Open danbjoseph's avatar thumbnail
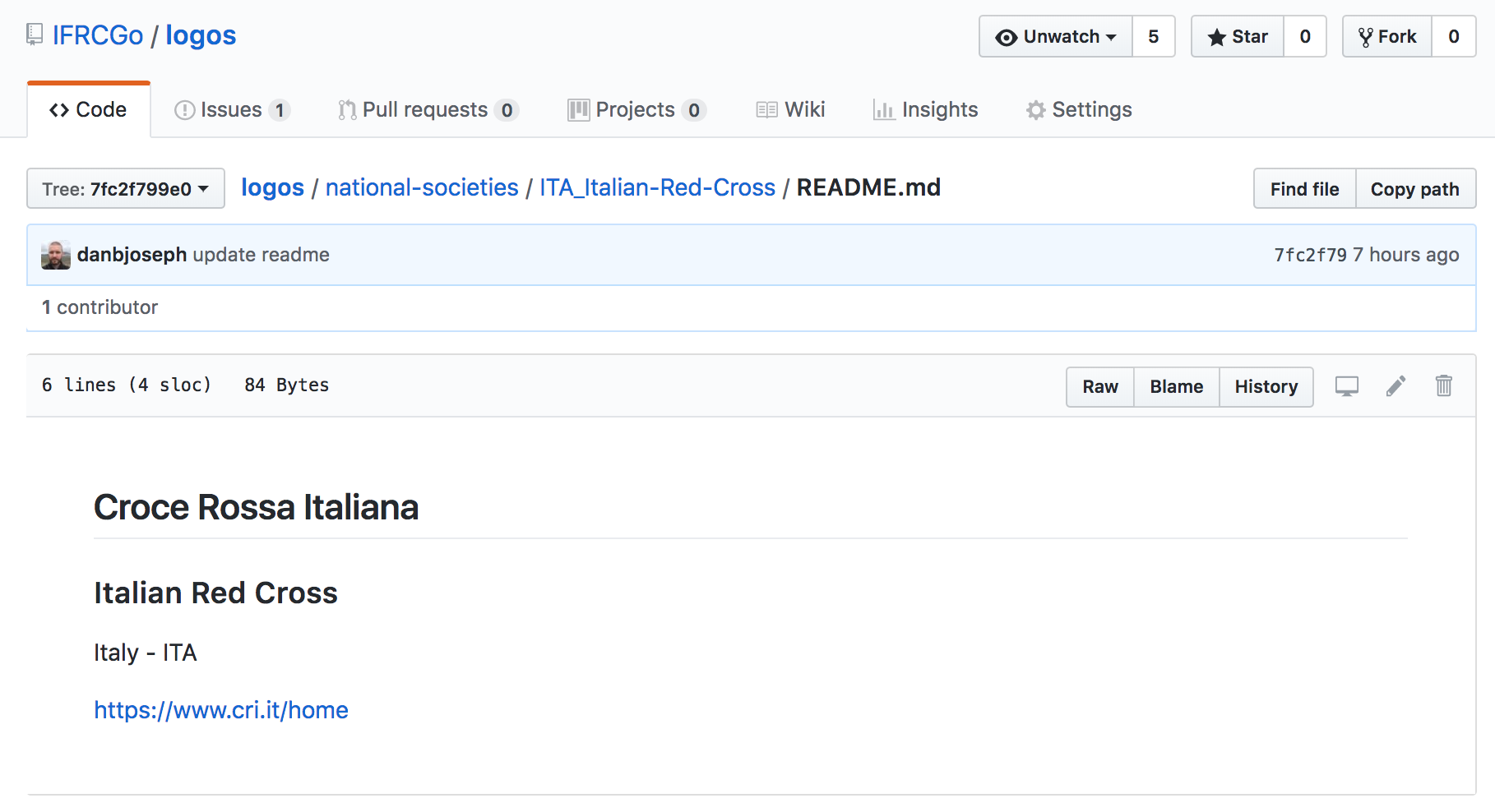 56,255
